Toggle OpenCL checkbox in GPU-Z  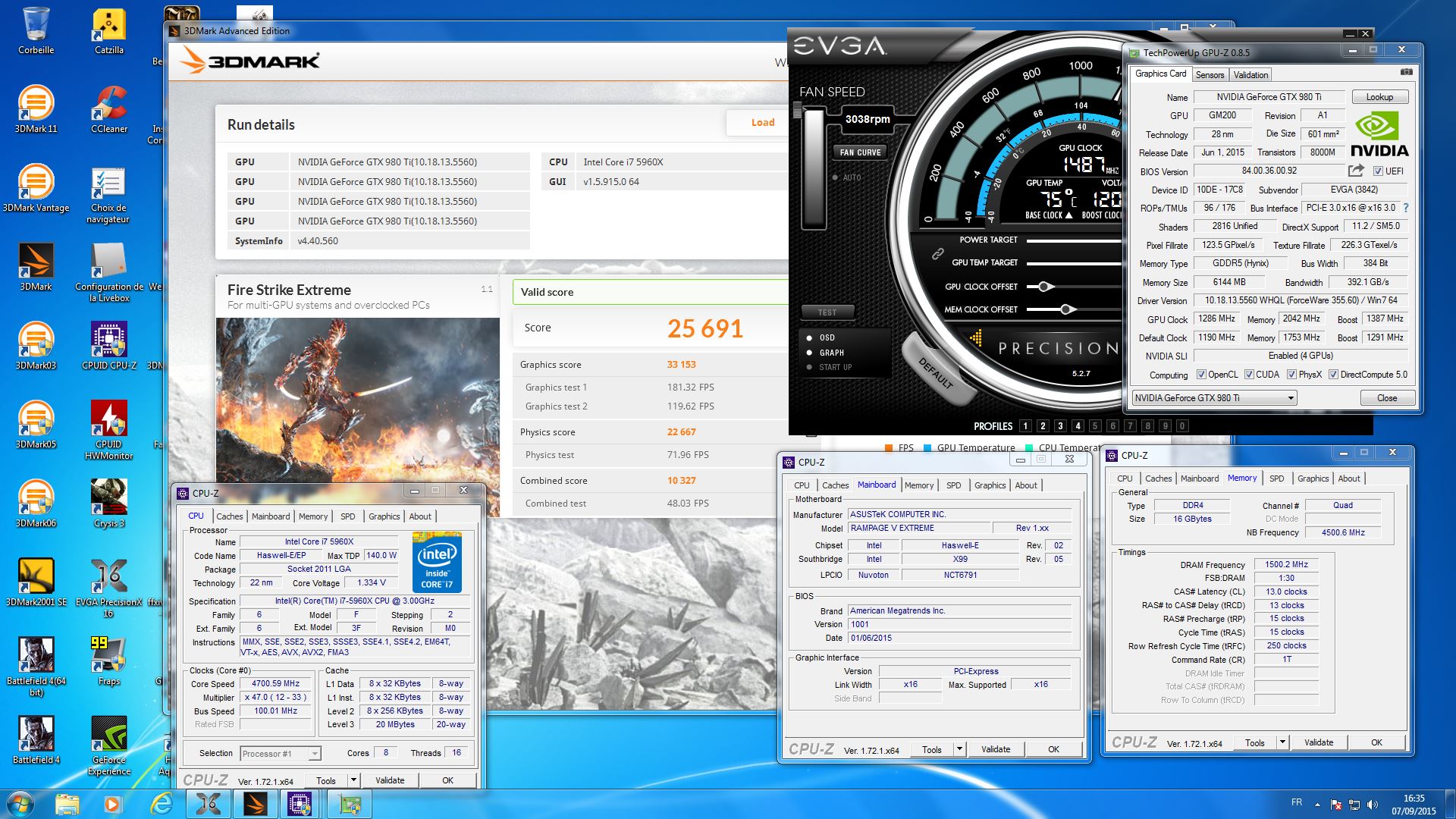pos(1201,375)
